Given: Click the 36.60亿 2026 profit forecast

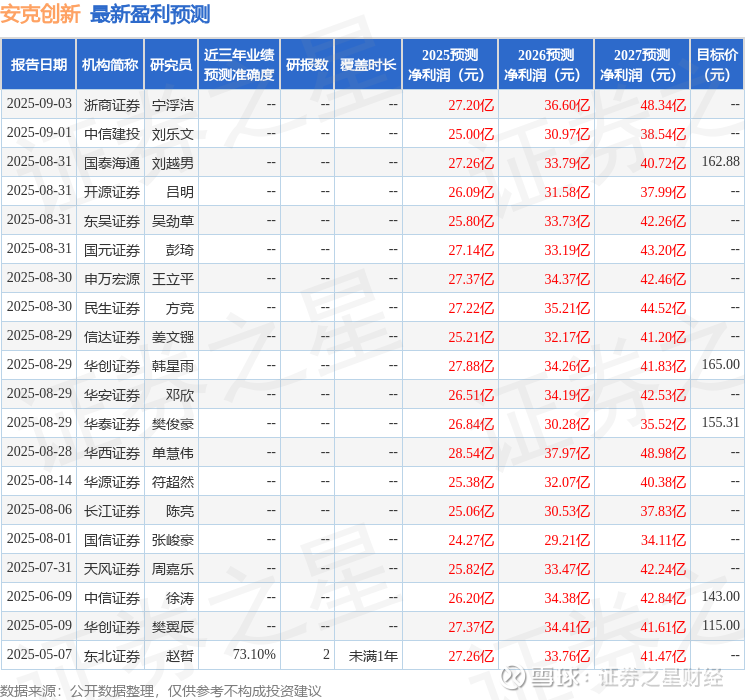Looking at the screenshot, I should [x=567, y=105].
